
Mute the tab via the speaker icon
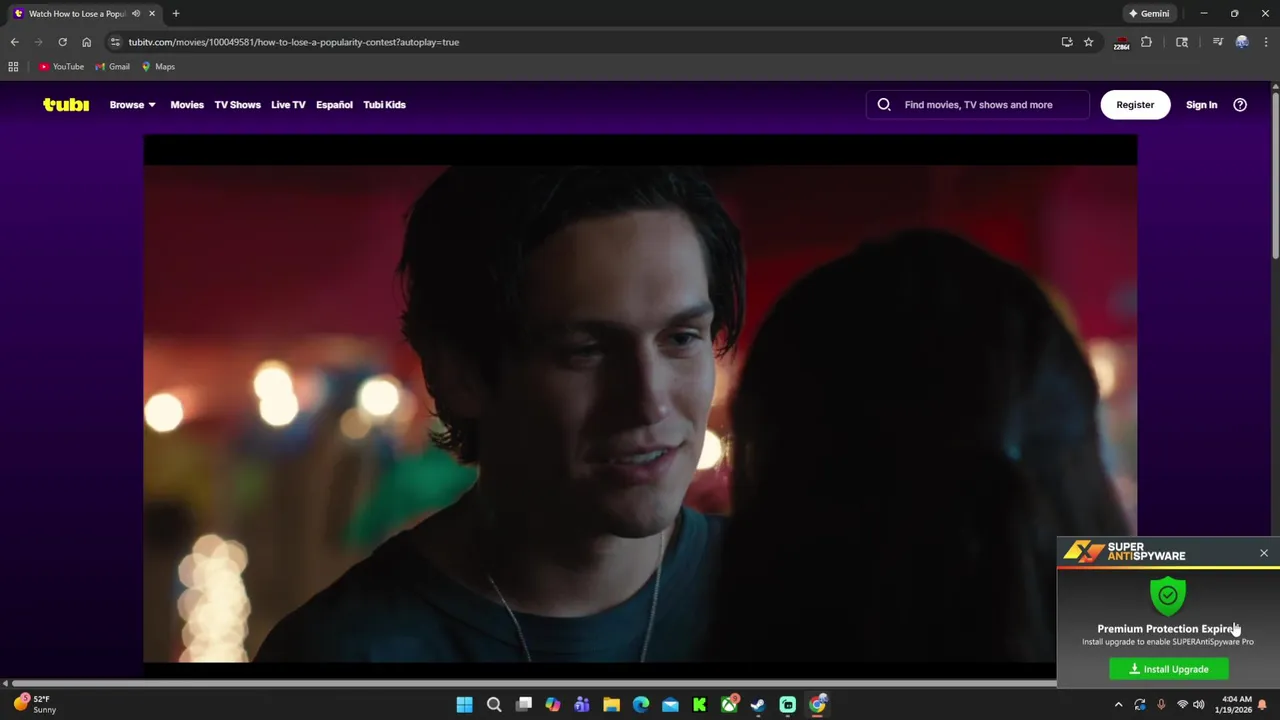tap(136, 14)
